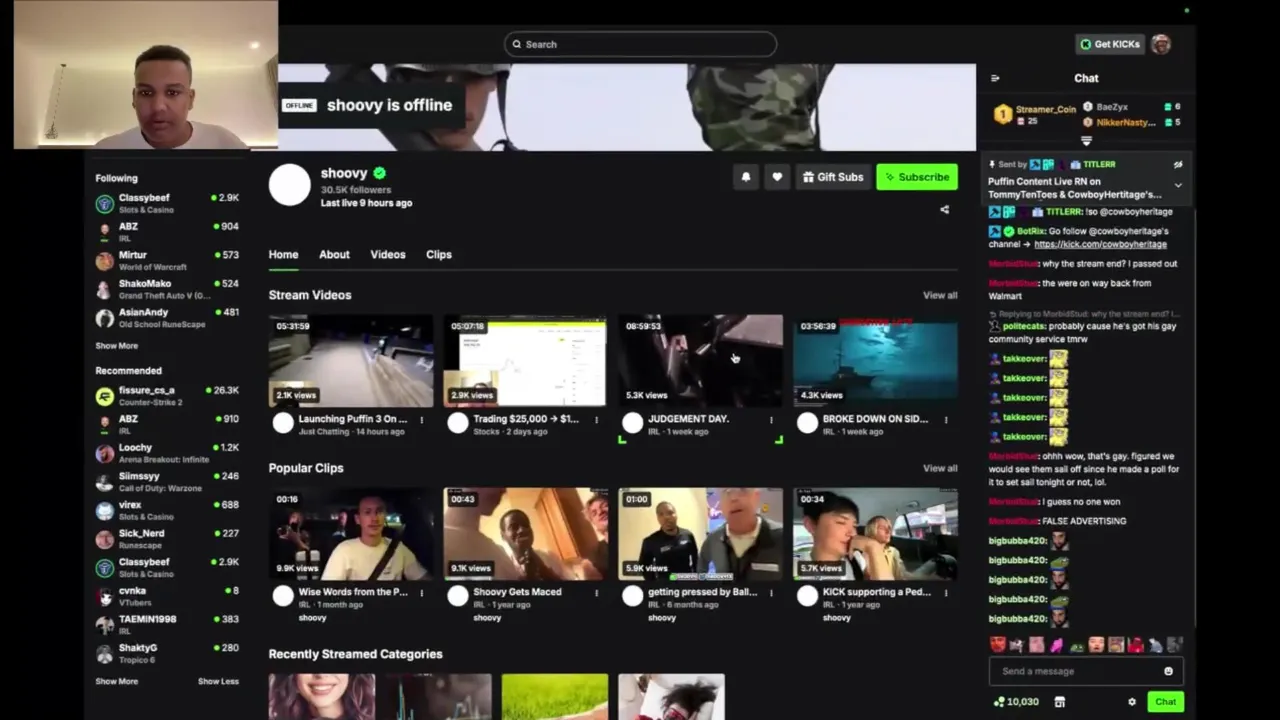Select the green Pepe frog emote
1280x720 pixels.
tap(1075, 645)
